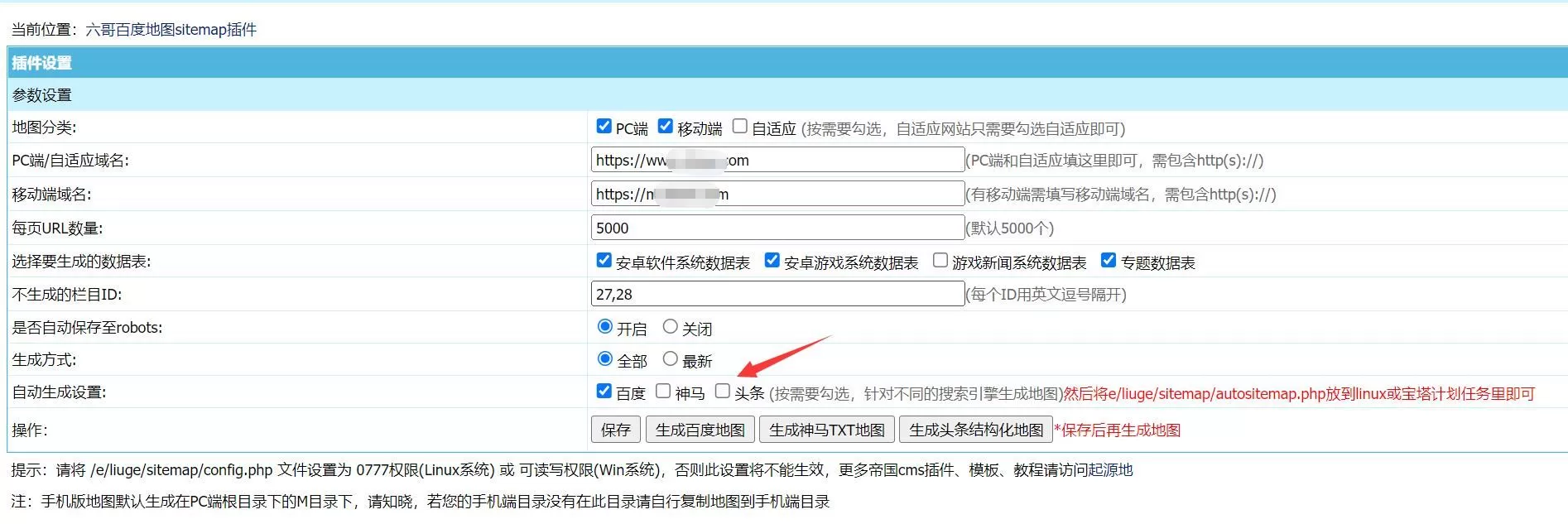Click the 插件设置 header
This screenshot has width=1568, height=524.
click(41, 63)
